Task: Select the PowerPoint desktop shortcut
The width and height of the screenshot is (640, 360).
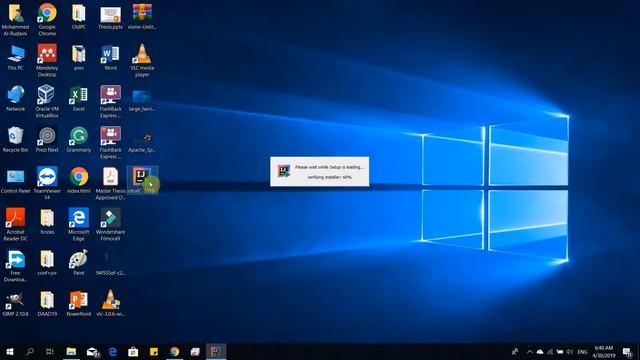Action: (x=79, y=304)
